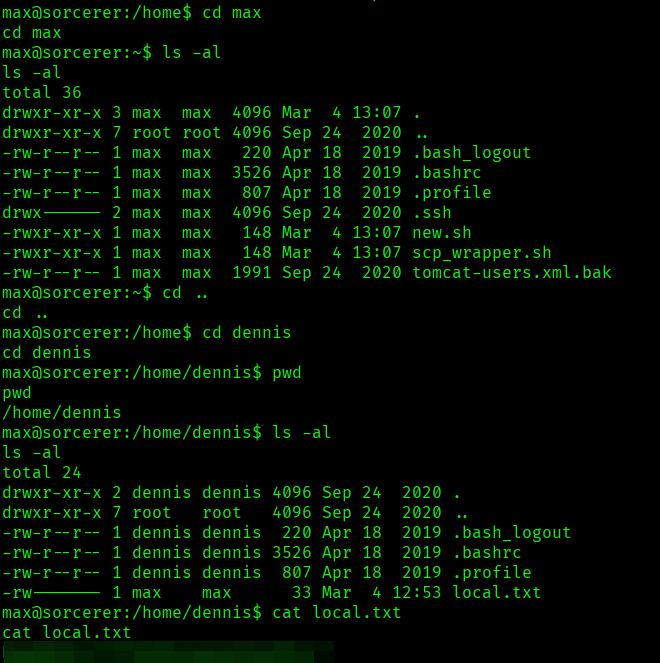Click the redacted flag output at bottom

[168, 652]
